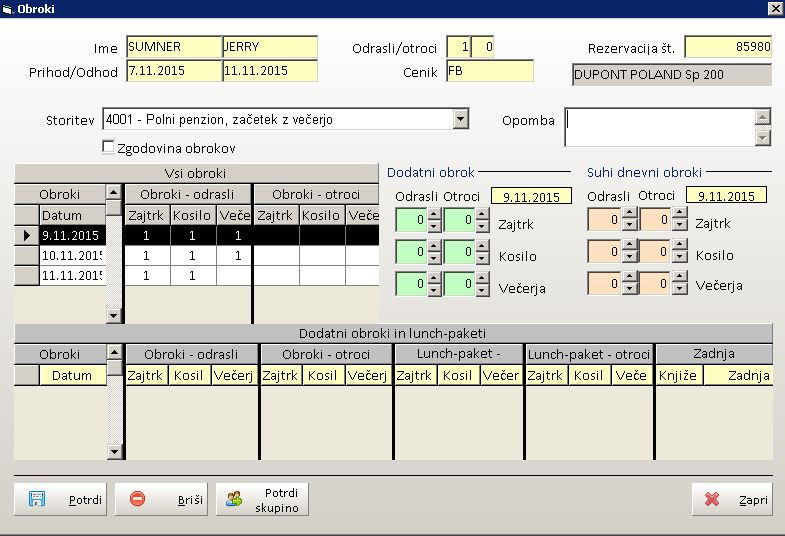Viewport: 785px width, 536px height.
Task: Enable the Zgodovina obrokov checkbox
Action: click(108, 147)
